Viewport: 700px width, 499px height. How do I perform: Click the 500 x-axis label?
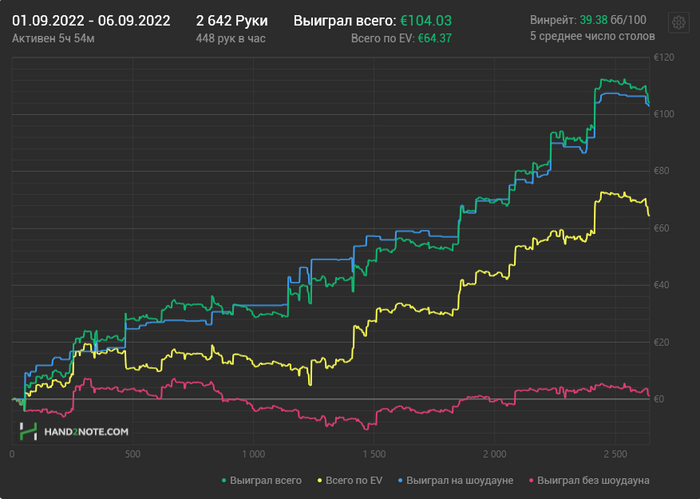[133, 454]
